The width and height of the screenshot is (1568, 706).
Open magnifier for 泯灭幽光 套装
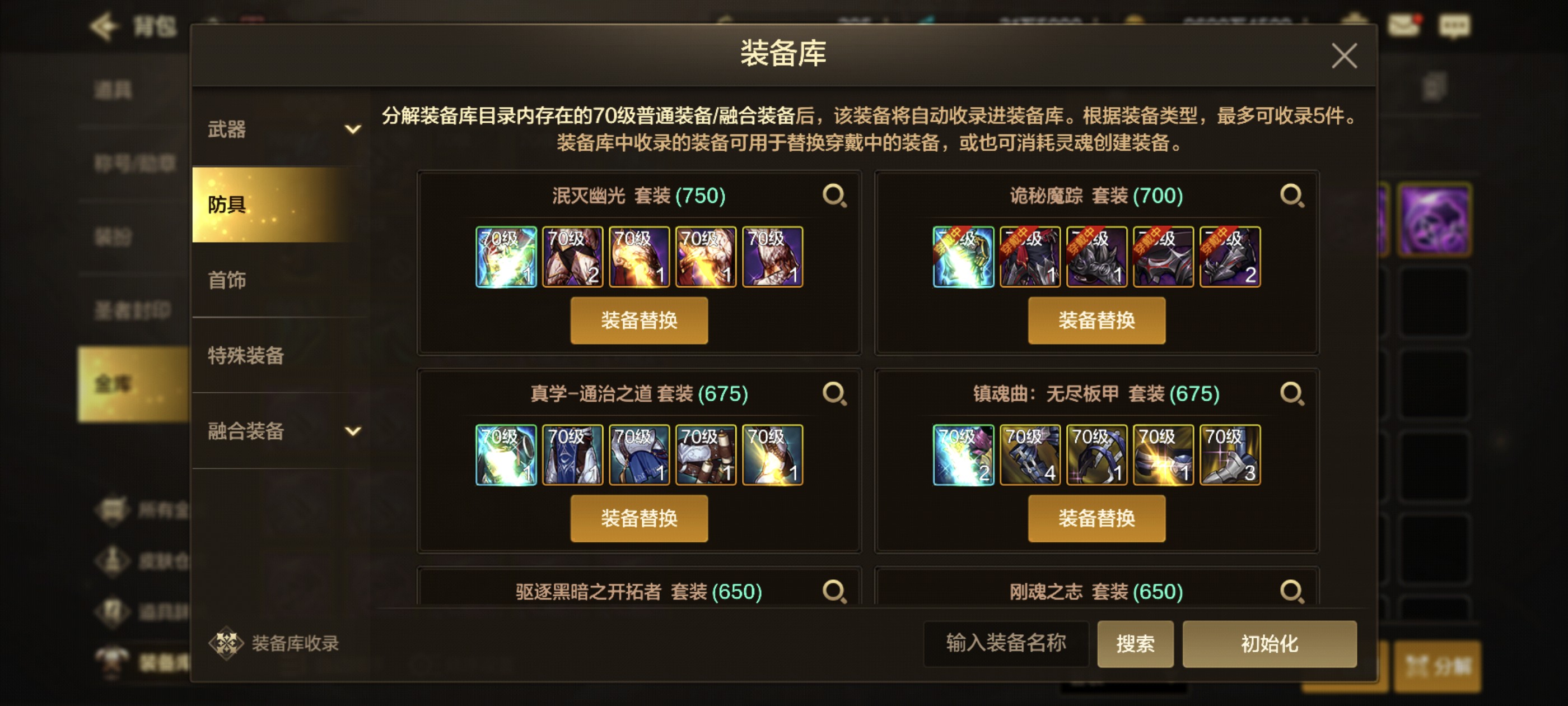[834, 196]
